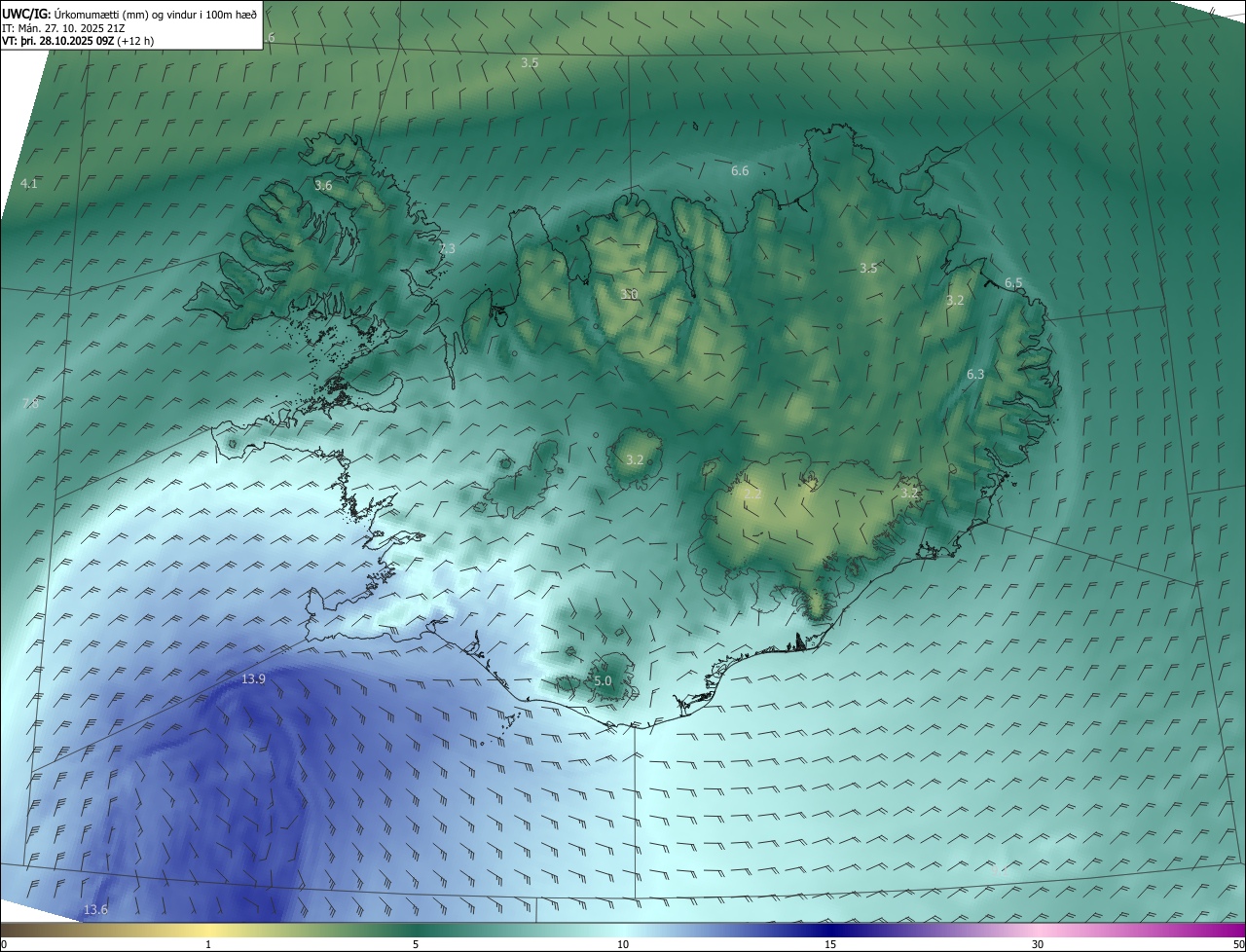Select the 1 tick on the color scale
Screen dimensions: 1246x952
208,944
